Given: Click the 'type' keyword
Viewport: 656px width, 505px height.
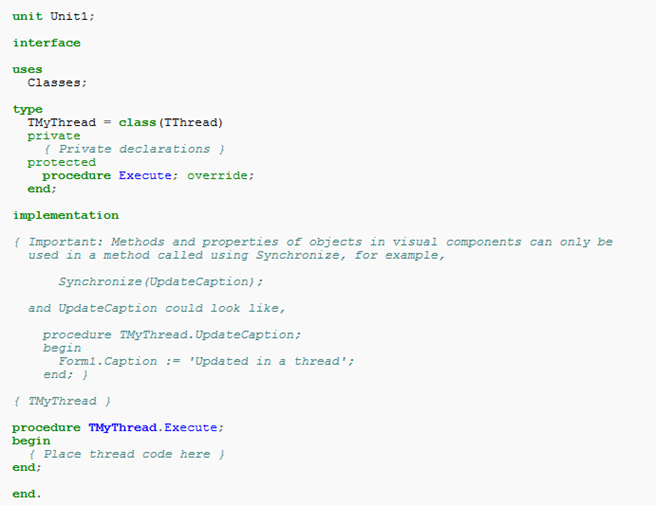Looking at the screenshot, I should click(x=27, y=109).
